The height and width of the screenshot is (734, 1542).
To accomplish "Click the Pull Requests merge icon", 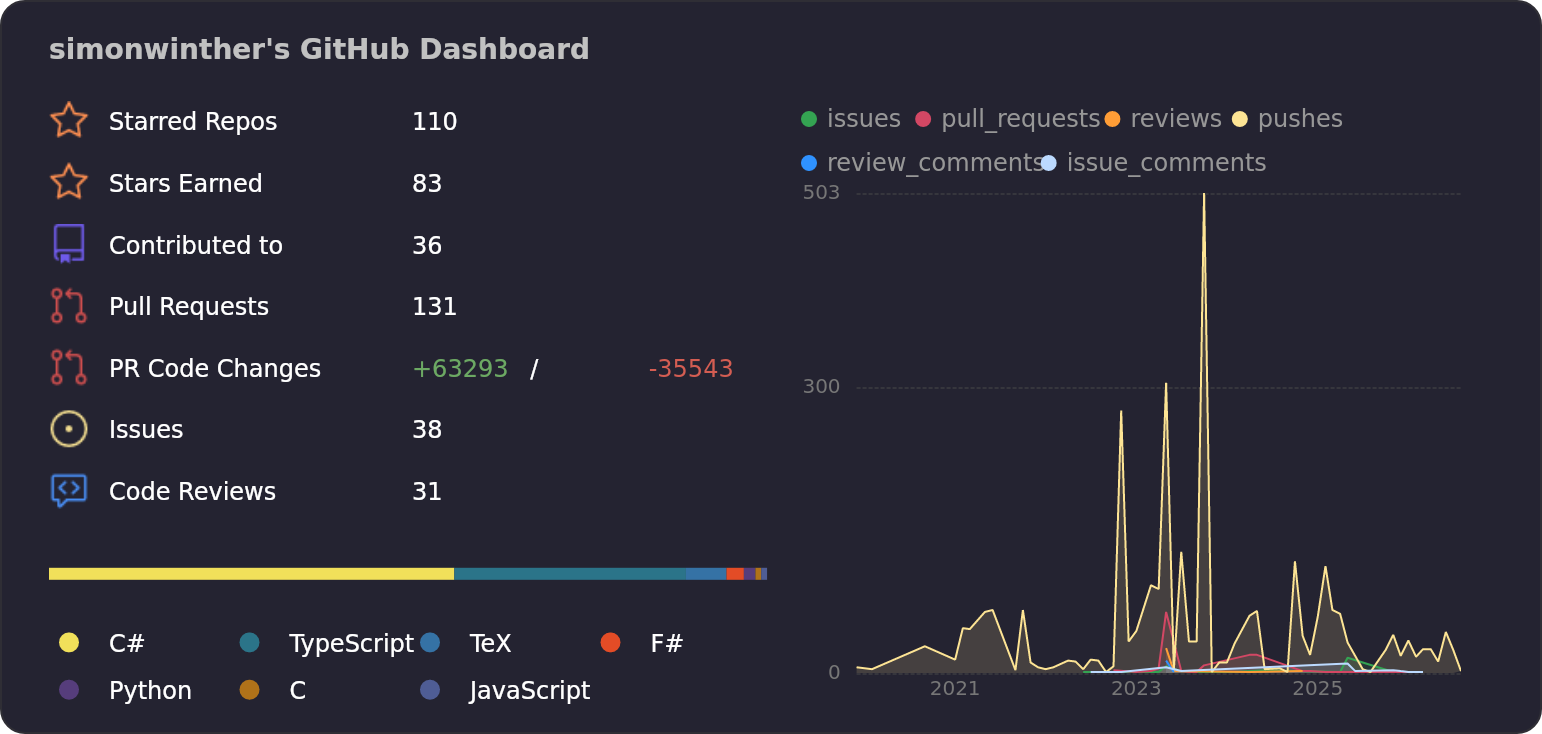I will [x=69, y=306].
